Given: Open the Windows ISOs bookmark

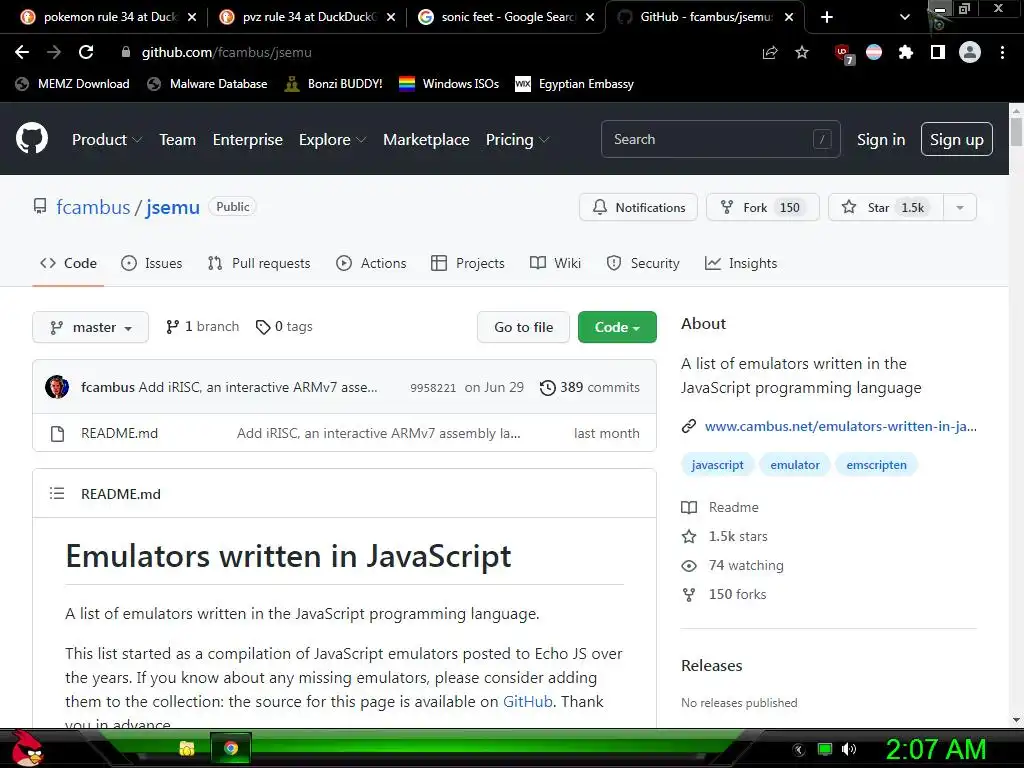Looking at the screenshot, I should tap(449, 84).
